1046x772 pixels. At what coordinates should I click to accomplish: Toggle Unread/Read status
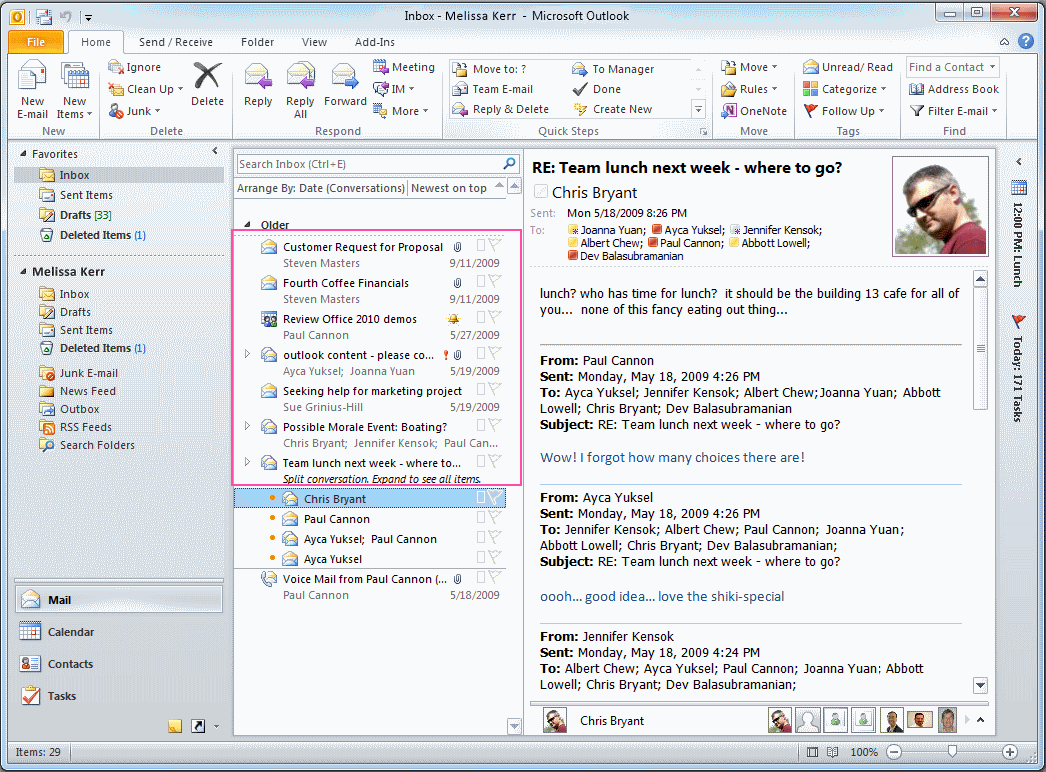(x=848, y=67)
